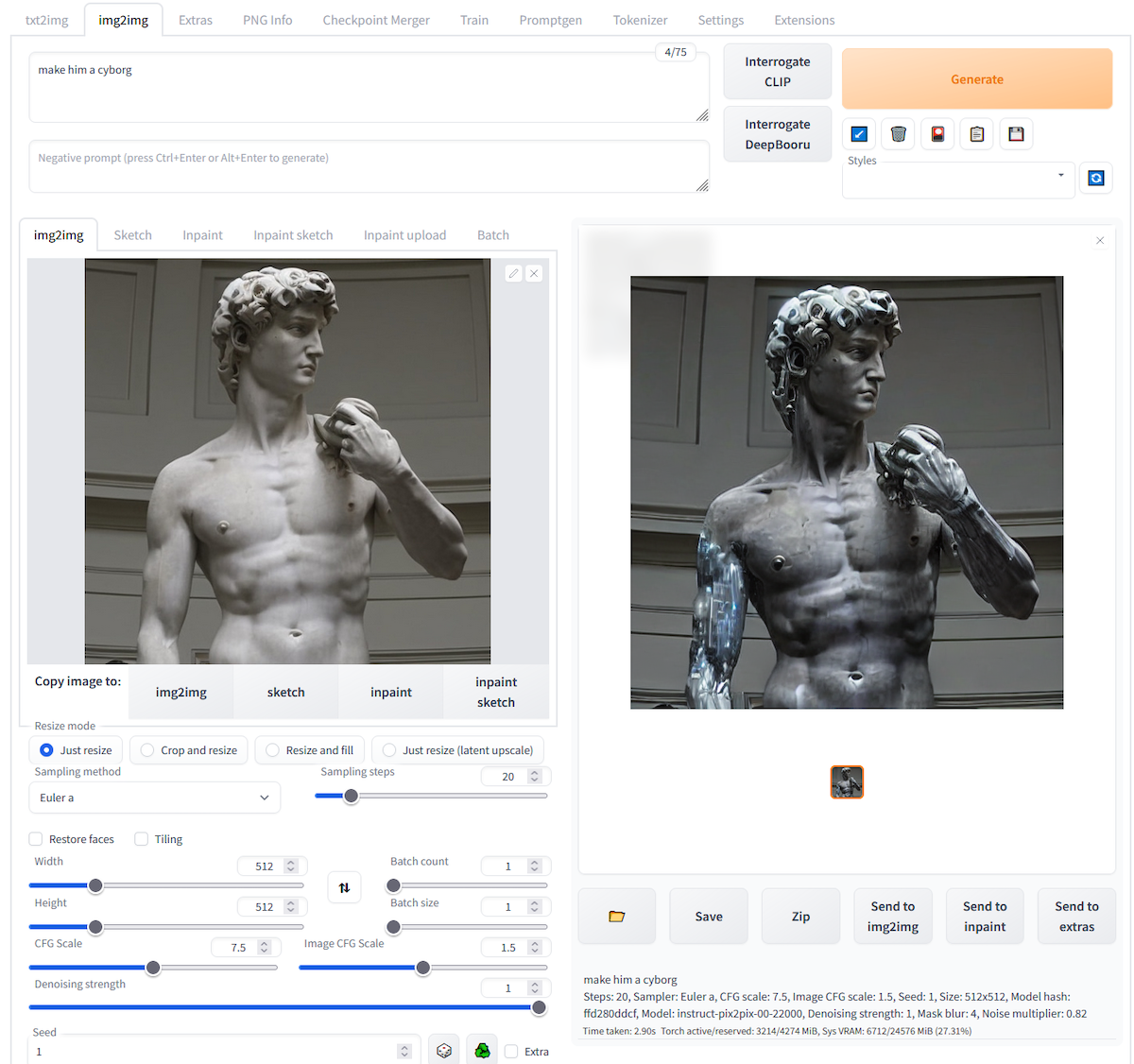1134x1064 pixels.
Task: Swap width and height with the arrows icon
Action: 344,886
